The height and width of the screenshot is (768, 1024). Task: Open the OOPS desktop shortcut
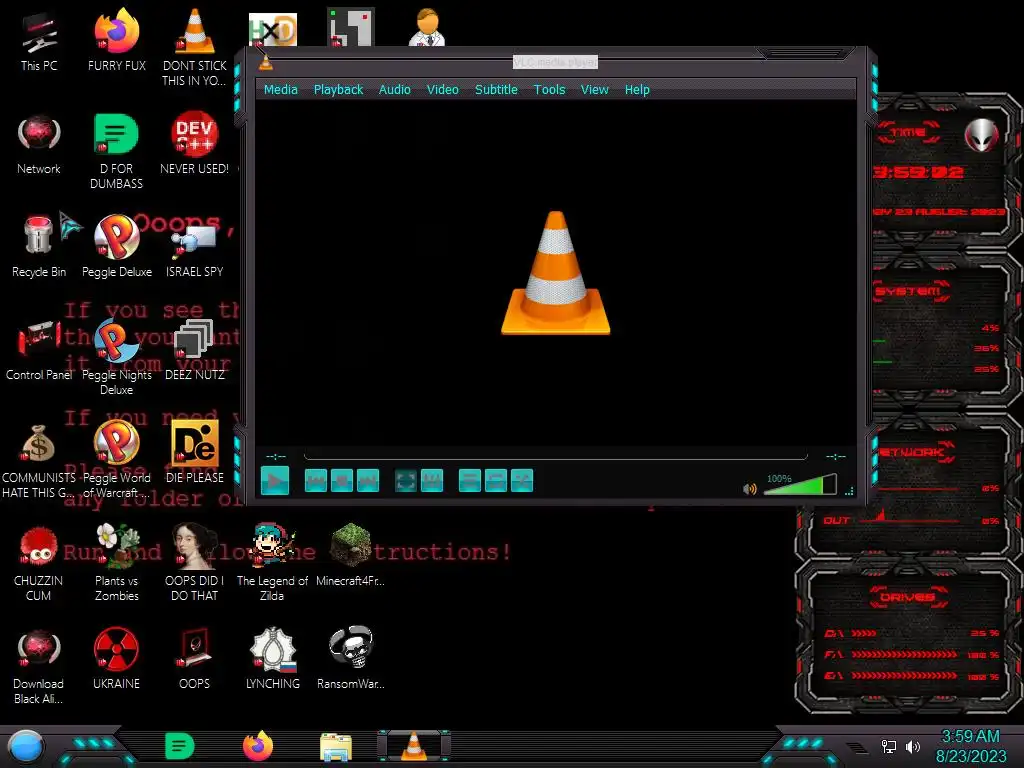[195, 658]
